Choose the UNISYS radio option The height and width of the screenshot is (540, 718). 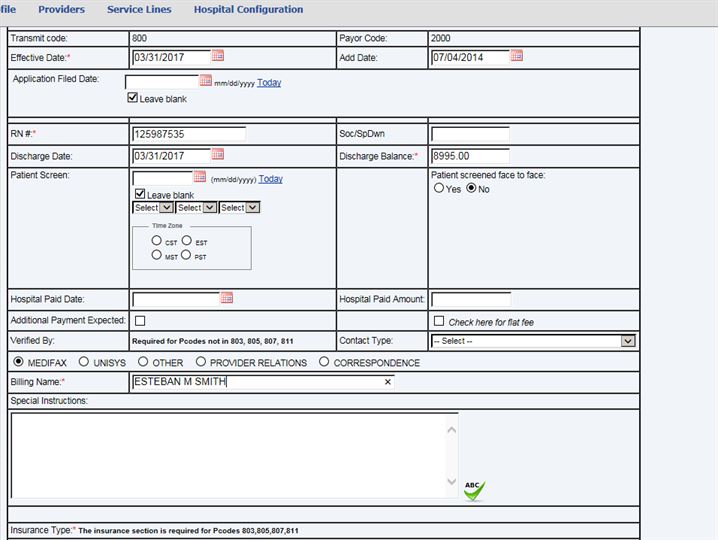tap(83, 362)
